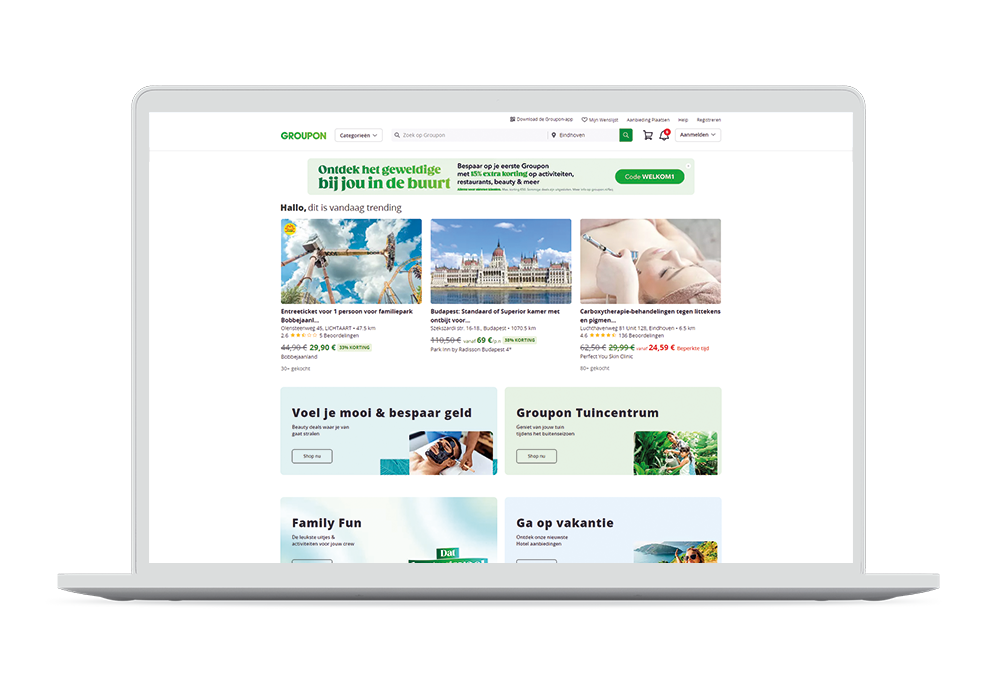Open the Carboxytherapie treatment deal image

coord(651,261)
